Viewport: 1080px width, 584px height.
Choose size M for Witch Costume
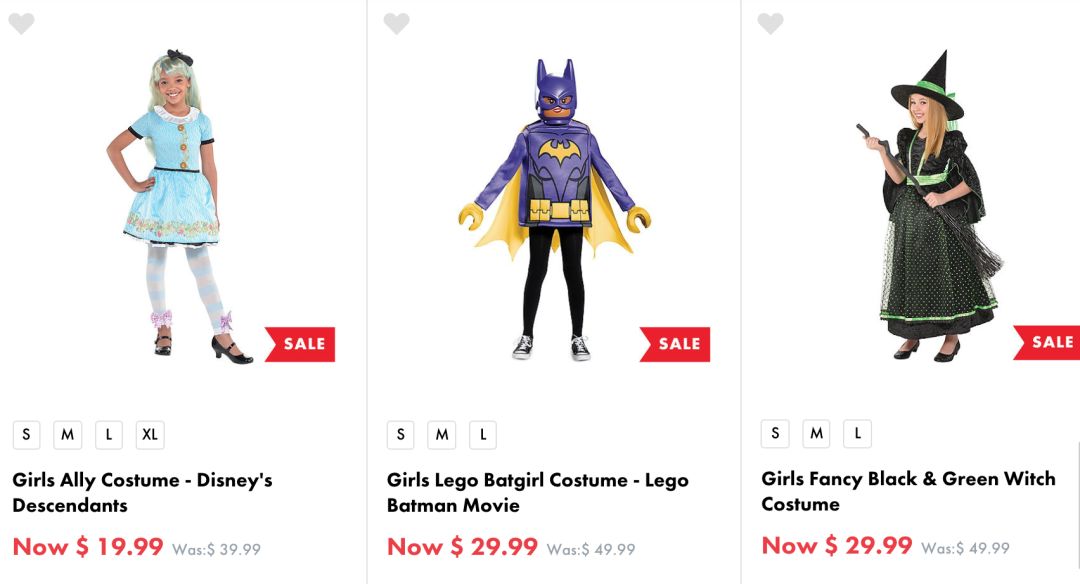(x=816, y=434)
